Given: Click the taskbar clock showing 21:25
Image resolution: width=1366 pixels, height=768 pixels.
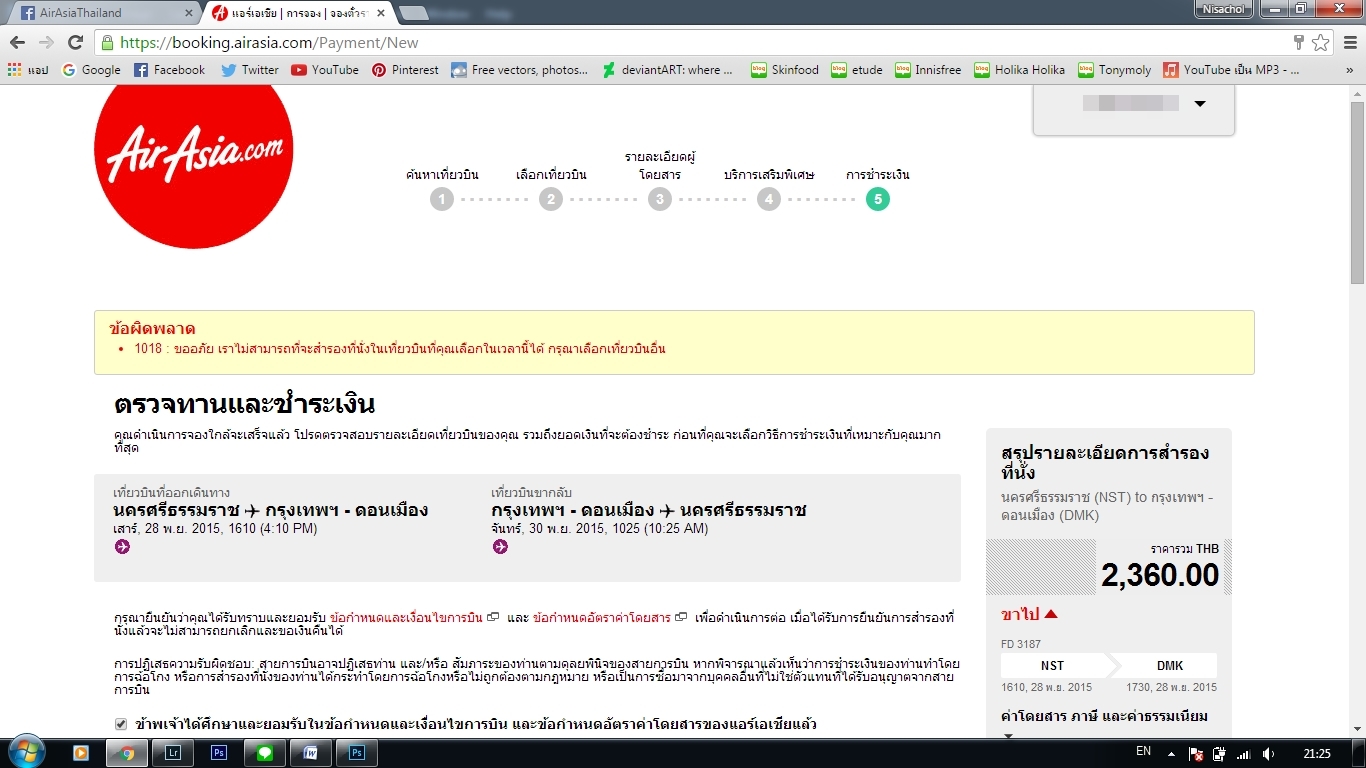Looking at the screenshot, I should [1317, 753].
